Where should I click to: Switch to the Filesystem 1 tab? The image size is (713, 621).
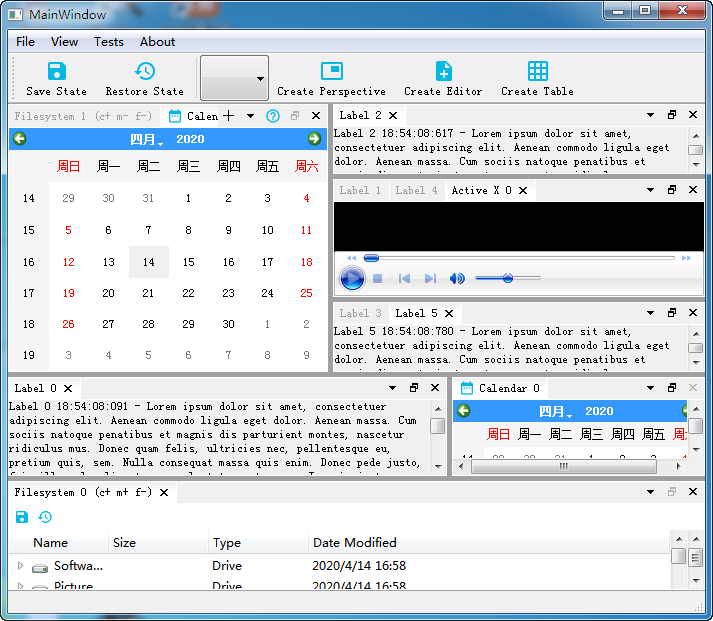83,116
